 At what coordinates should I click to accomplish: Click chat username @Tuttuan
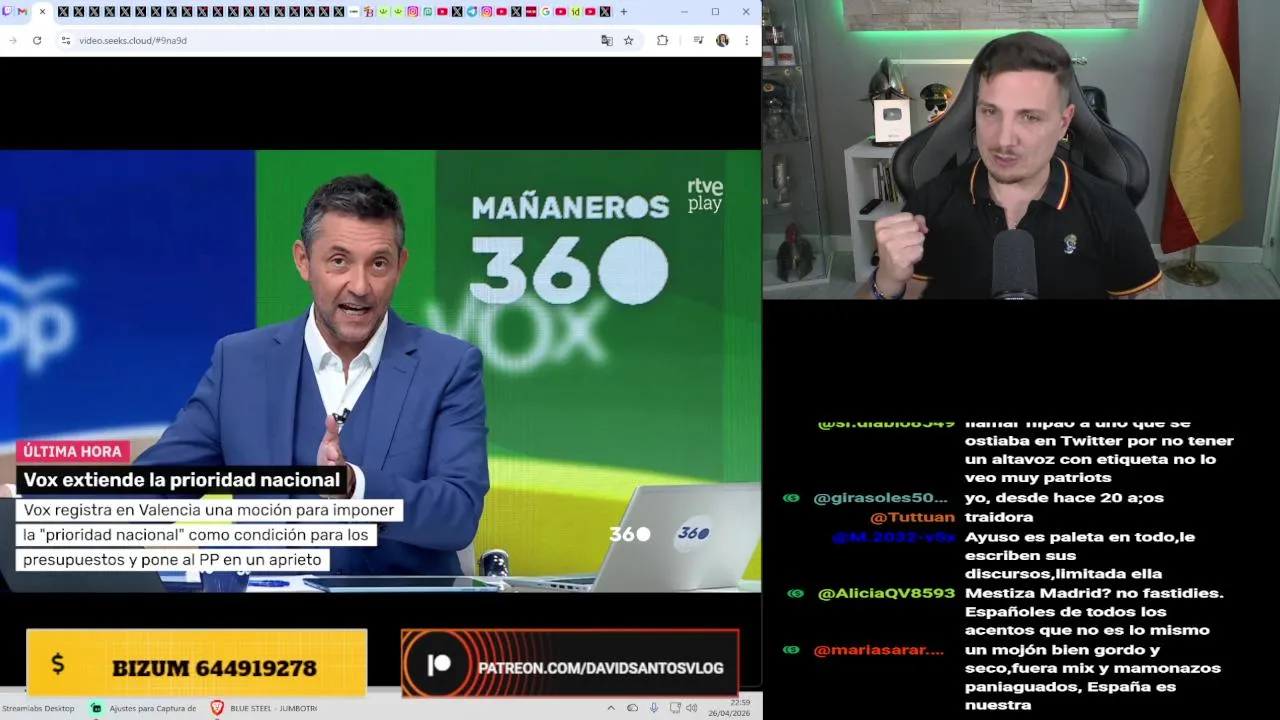click(912, 517)
